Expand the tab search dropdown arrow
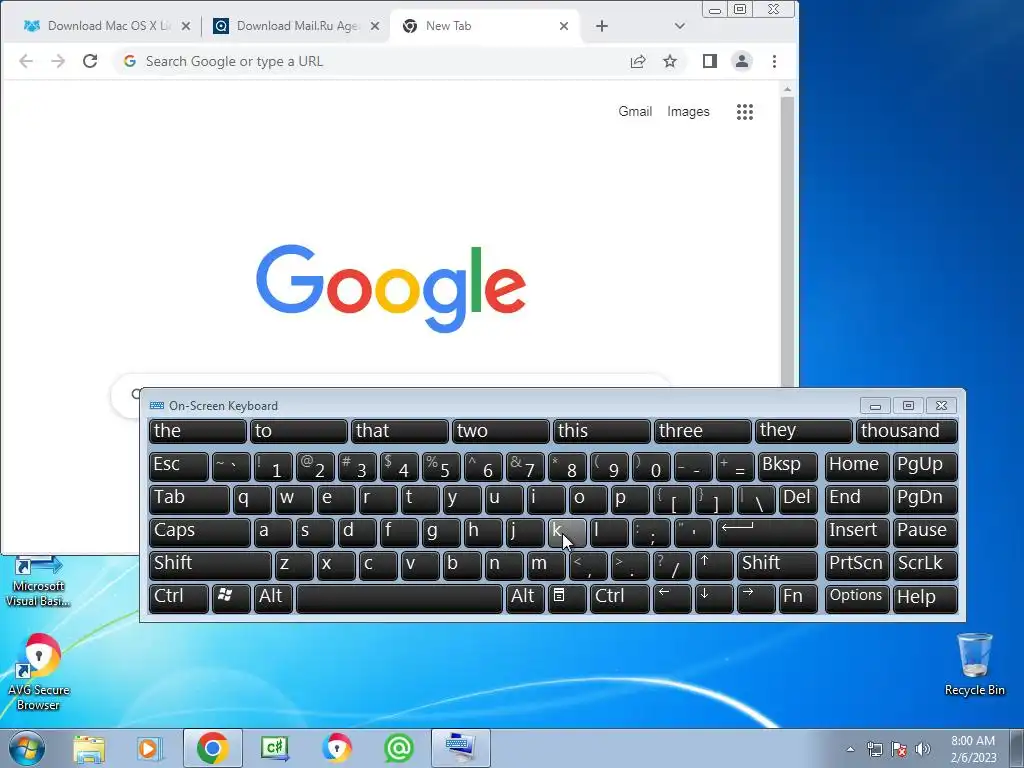The width and height of the screenshot is (1024, 768). point(680,26)
